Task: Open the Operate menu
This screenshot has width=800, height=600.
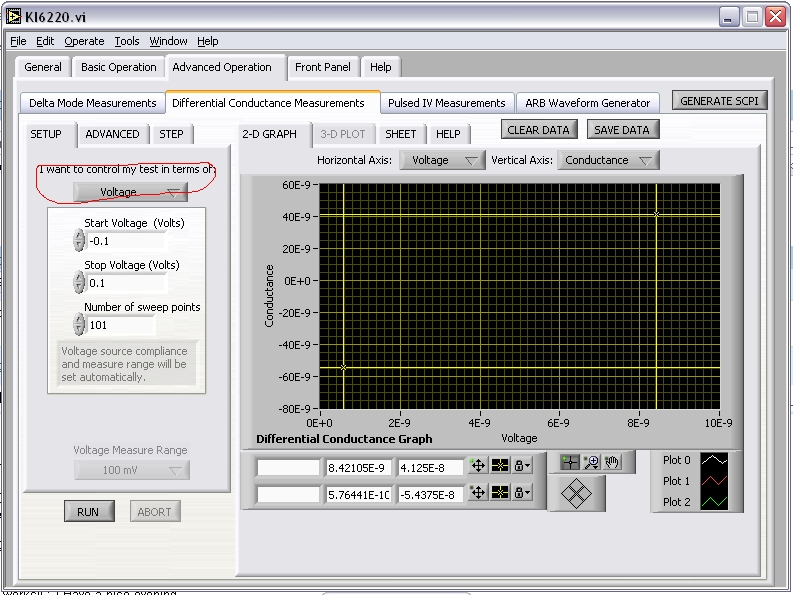Action: pos(84,41)
